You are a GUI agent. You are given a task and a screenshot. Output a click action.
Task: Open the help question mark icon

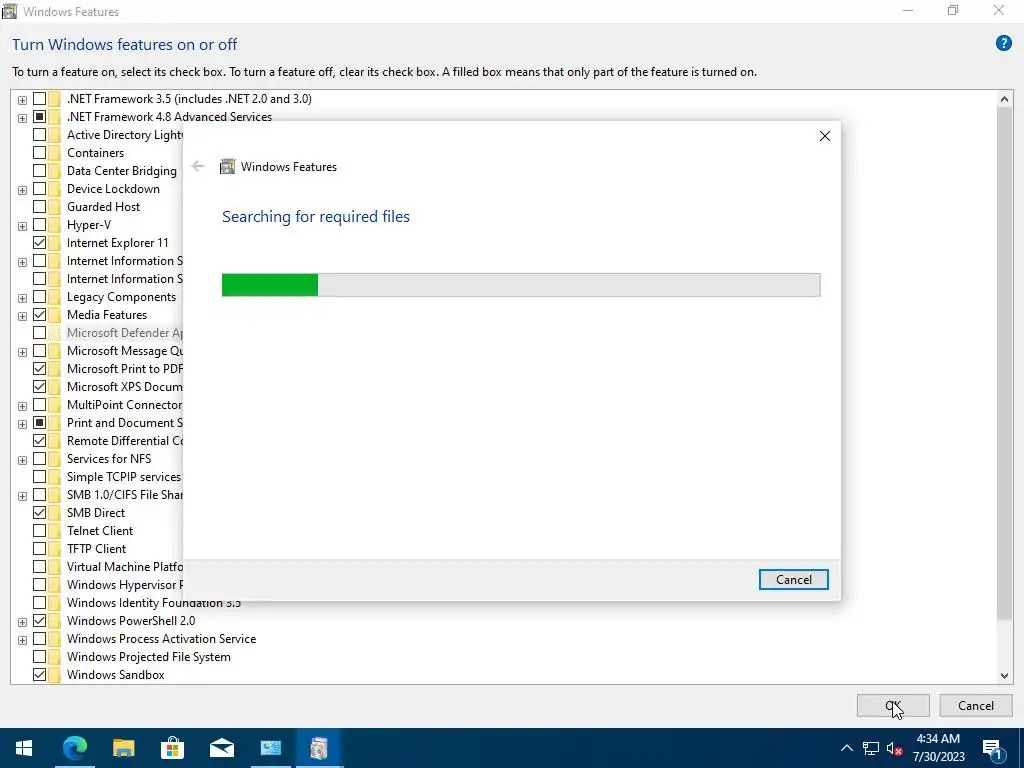pos(1003,44)
